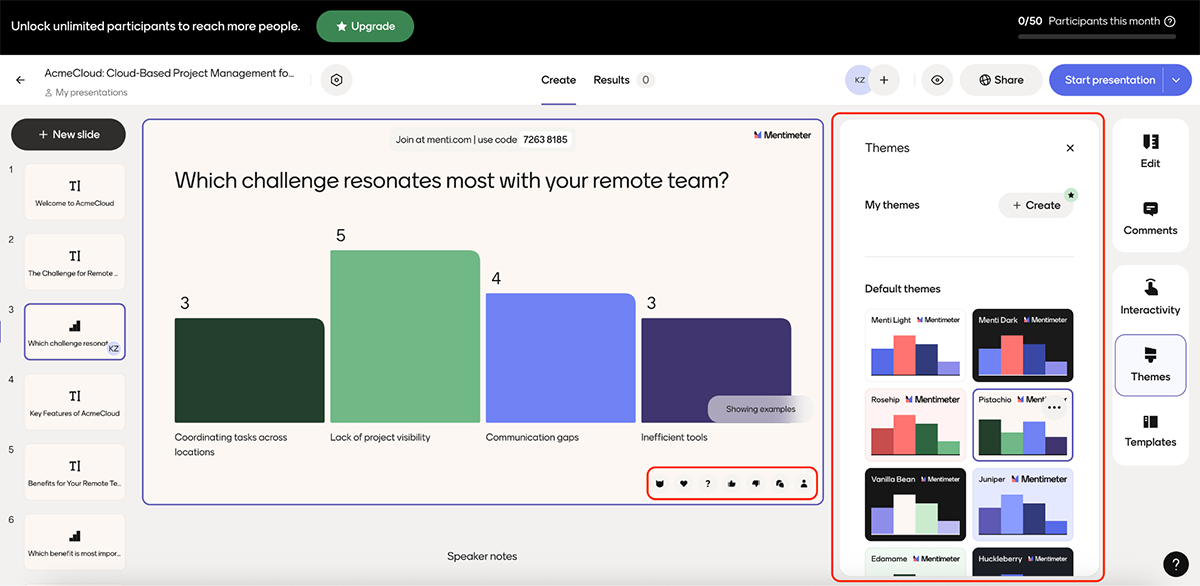Screen dimensions: 1200x586
Task: Click the question mark reaction icon
Action: click(708, 484)
